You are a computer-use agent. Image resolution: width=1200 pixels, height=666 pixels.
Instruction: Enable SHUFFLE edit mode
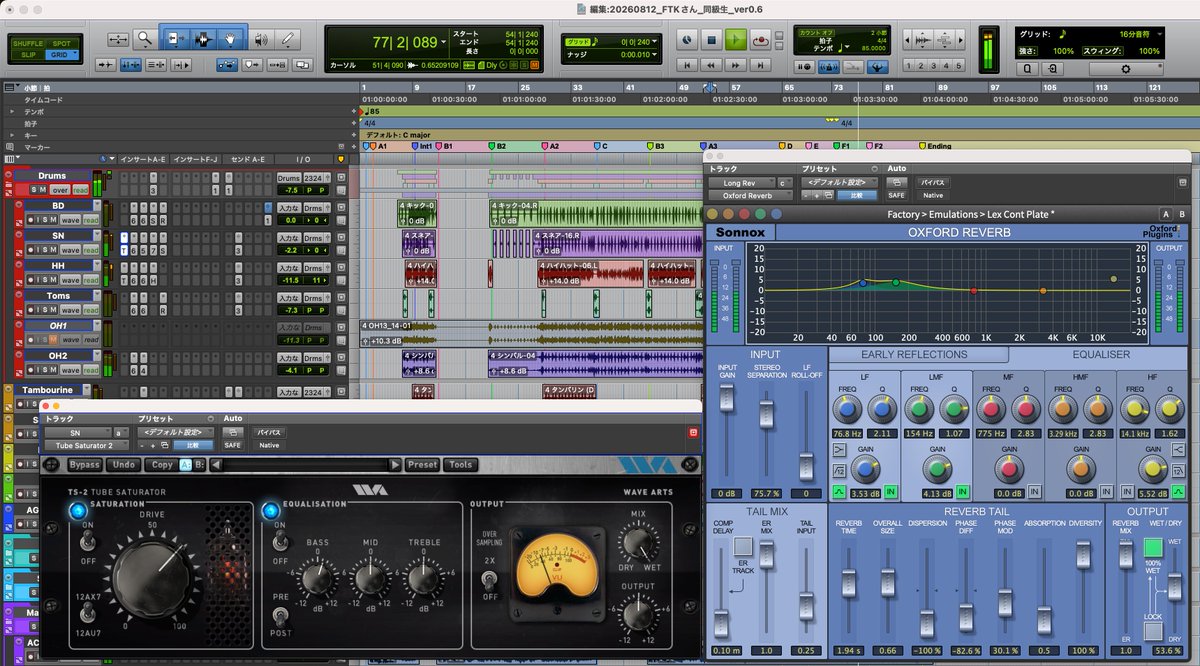[x=29, y=43]
